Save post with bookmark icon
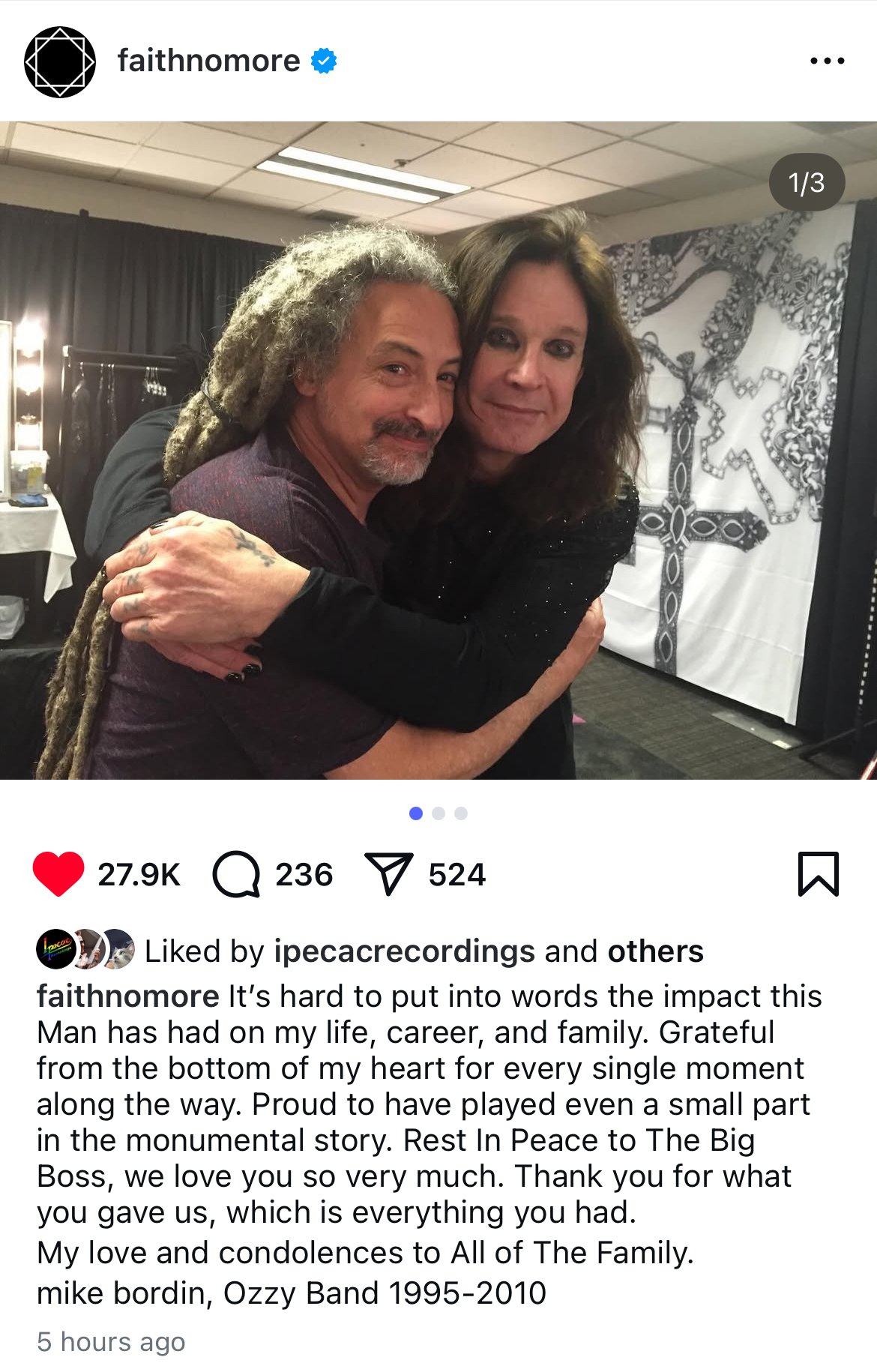 click(x=819, y=874)
